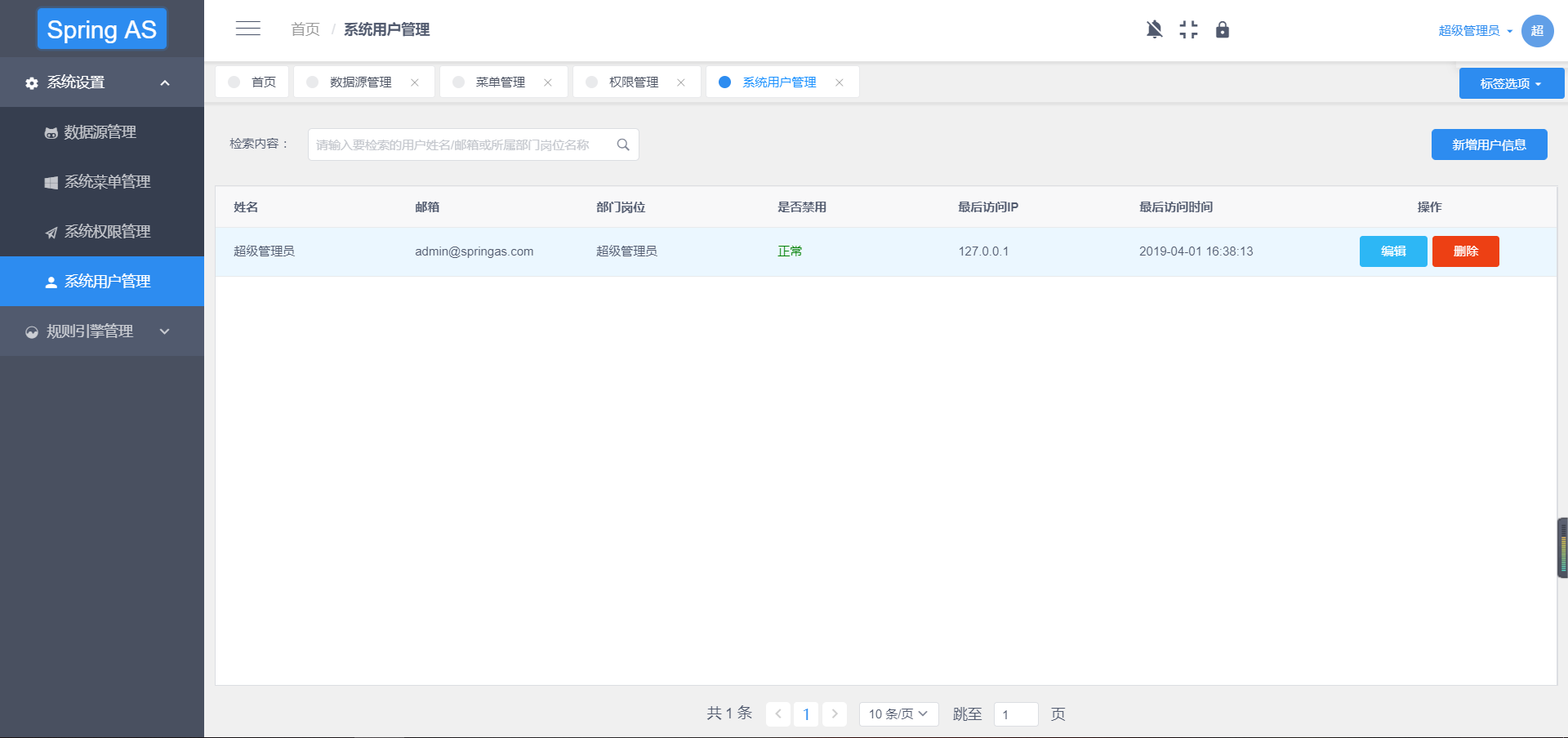Click the 删除 button for 超级管理员
Image resolution: width=1568 pixels, height=738 pixels.
tap(1465, 251)
